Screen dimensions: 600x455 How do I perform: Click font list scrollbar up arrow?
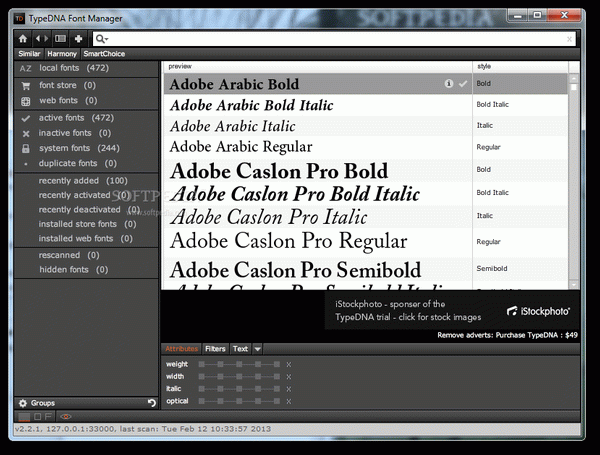point(574,78)
